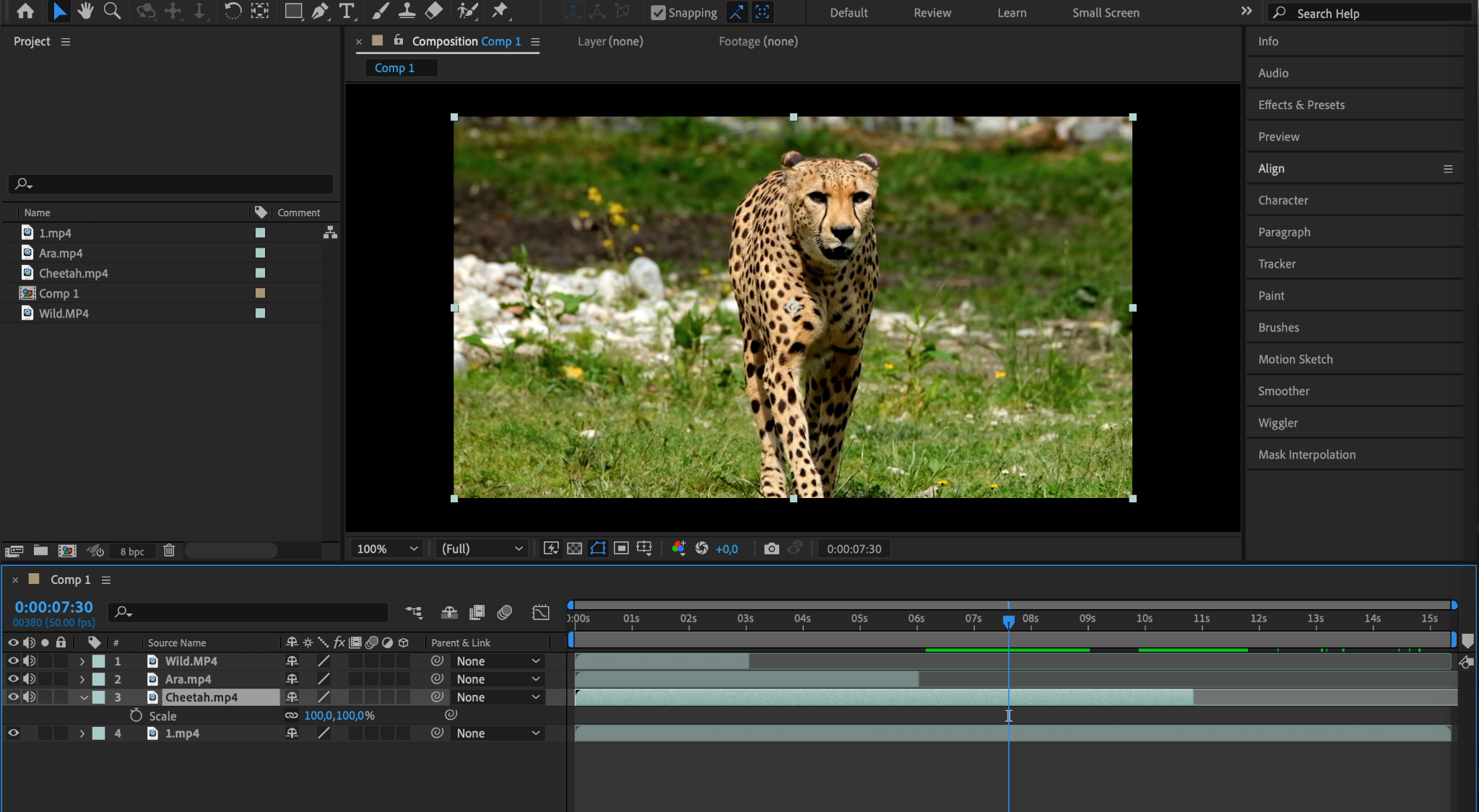The width and height of the screenshot is (1479, 812).
Task: Select the Hand tool
Action: click(85, 11)
